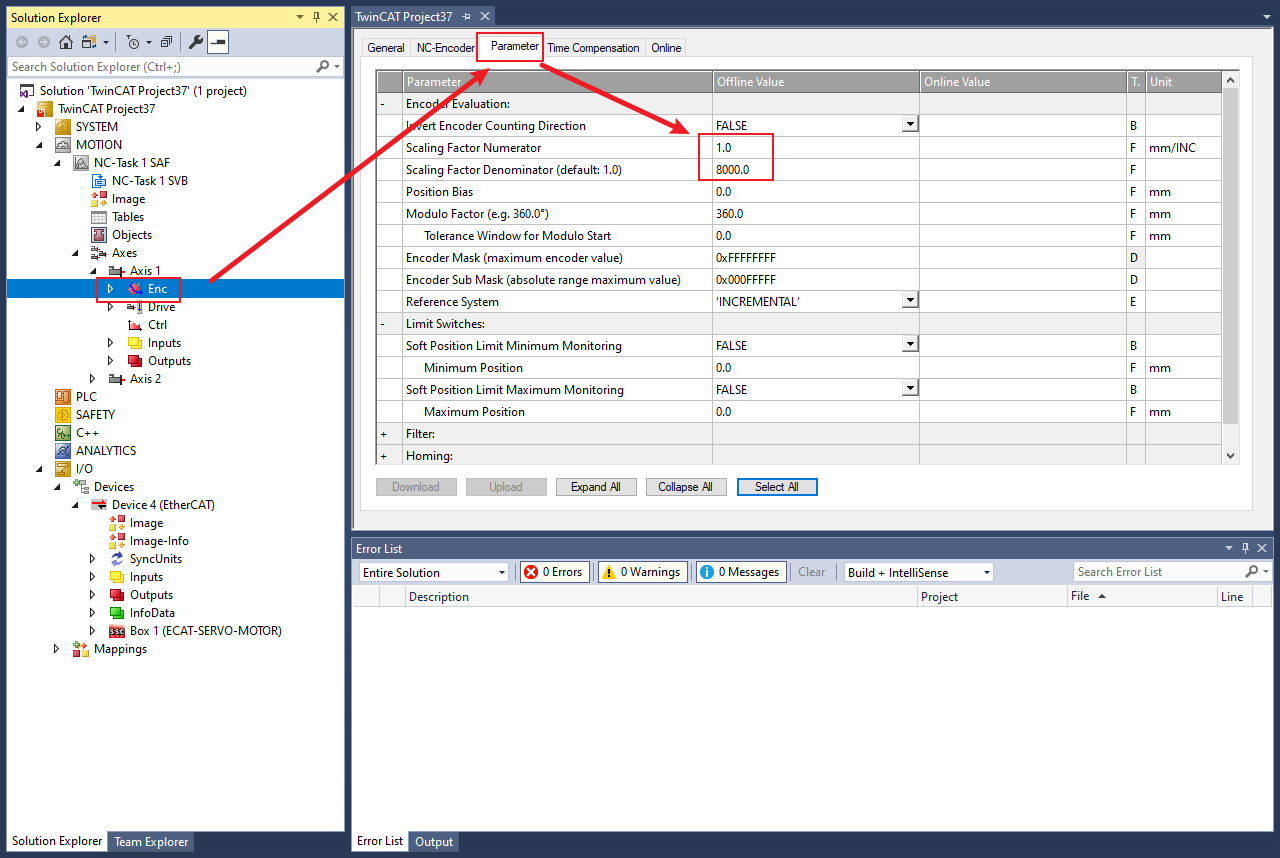
Task: Collapse the Encoder Evaluation group
Action: (383, 104)
